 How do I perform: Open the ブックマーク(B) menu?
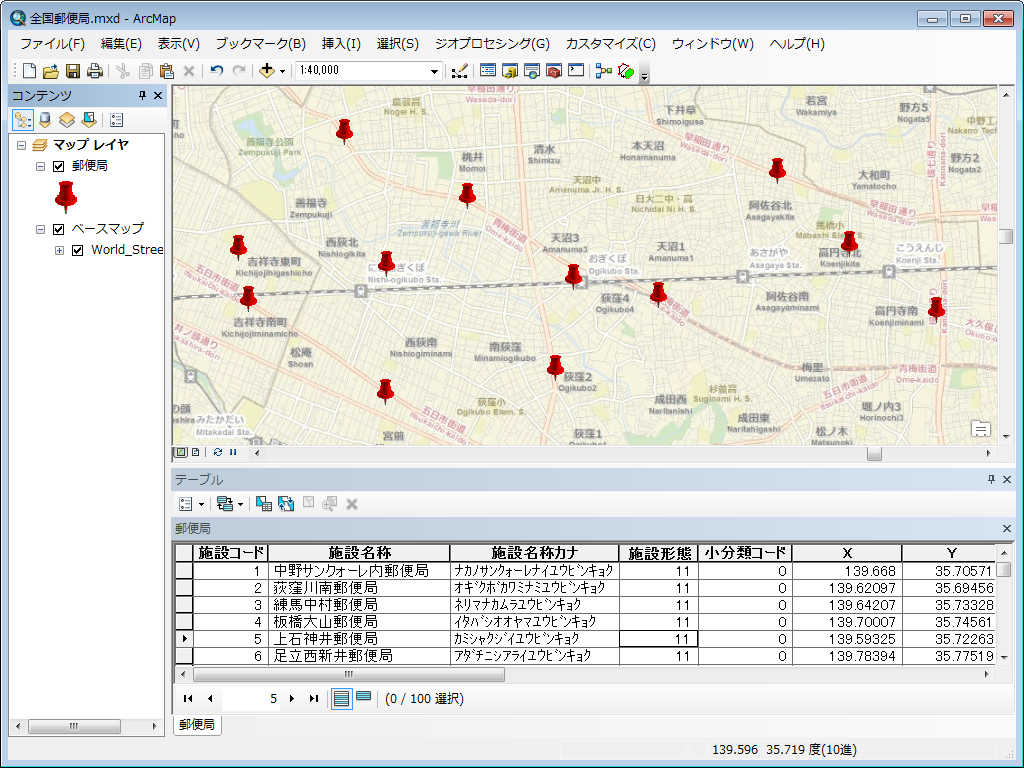point(261,44)
